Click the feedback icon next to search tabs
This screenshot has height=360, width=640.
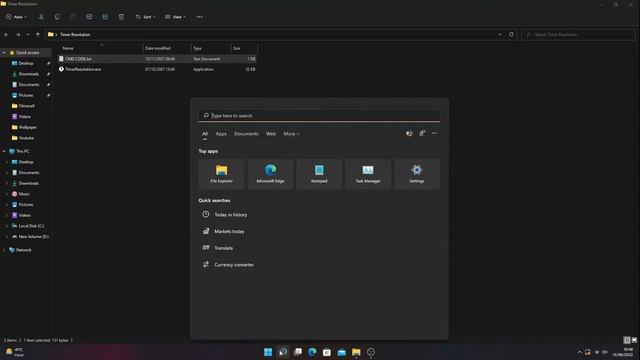coord(409,133)
